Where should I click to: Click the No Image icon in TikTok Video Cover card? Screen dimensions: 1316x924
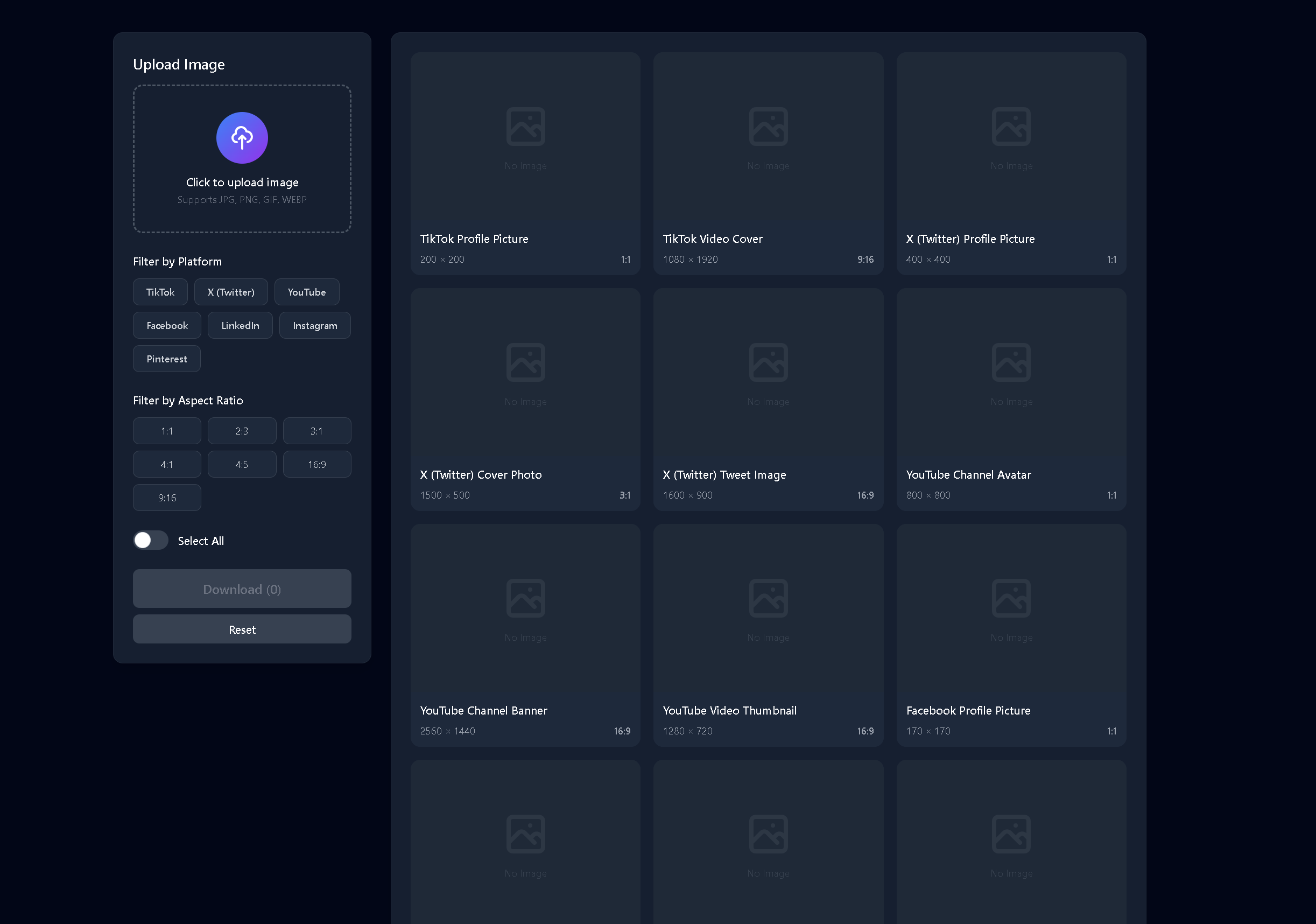pos(768,126)
